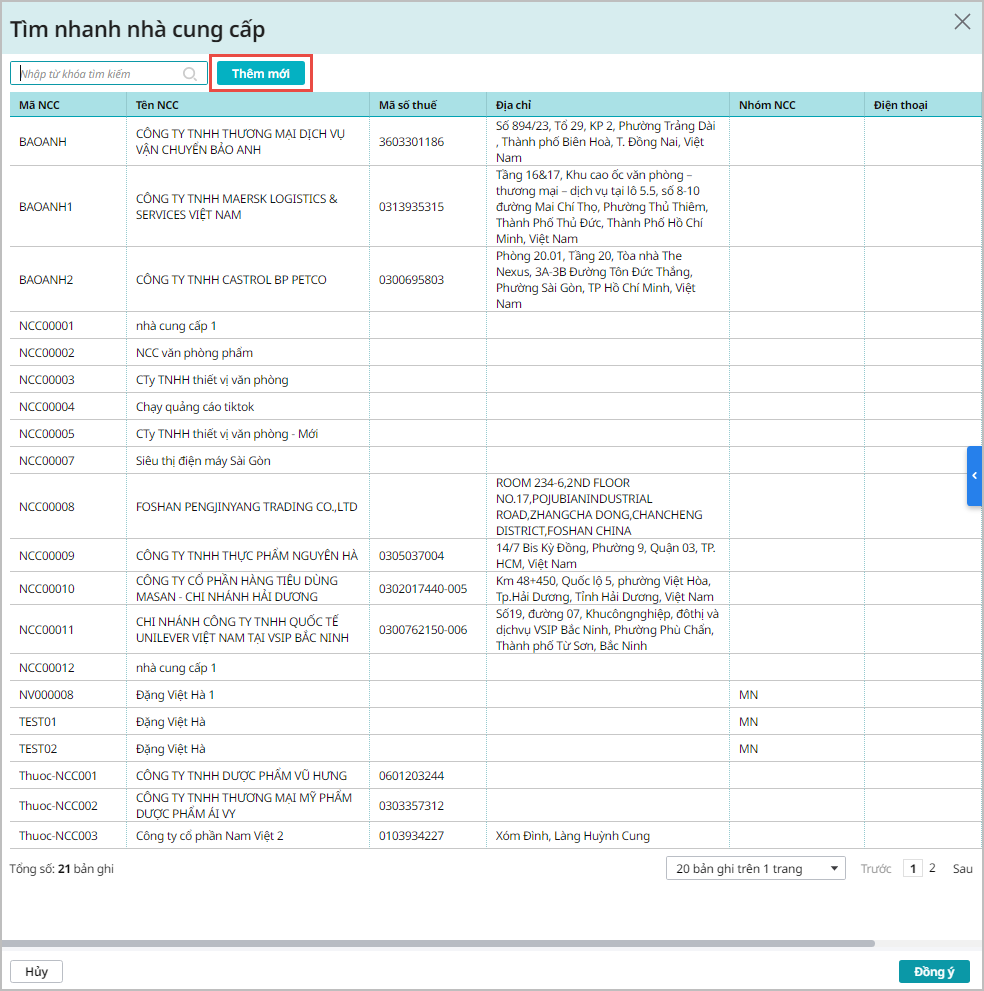Click the search magnifier icon
The width and height of the screenshot is (984, 991).
point(190,74)
